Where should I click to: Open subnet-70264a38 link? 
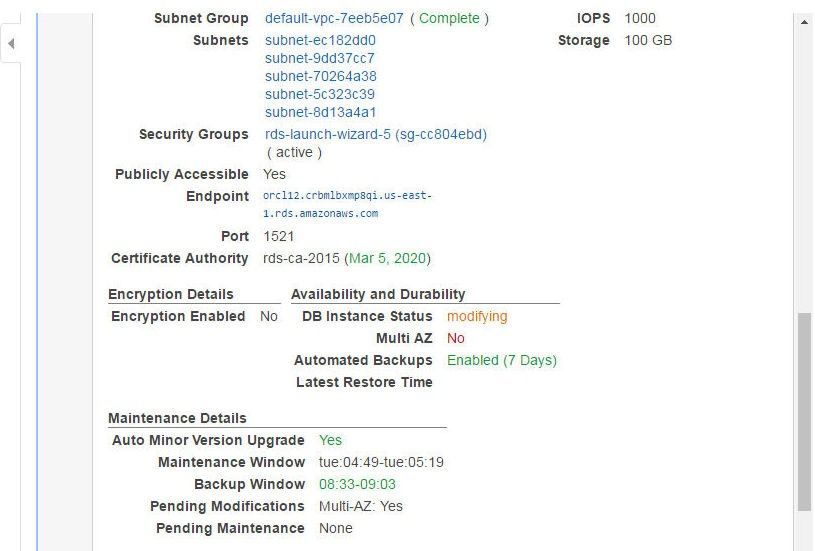pos(321,76)
